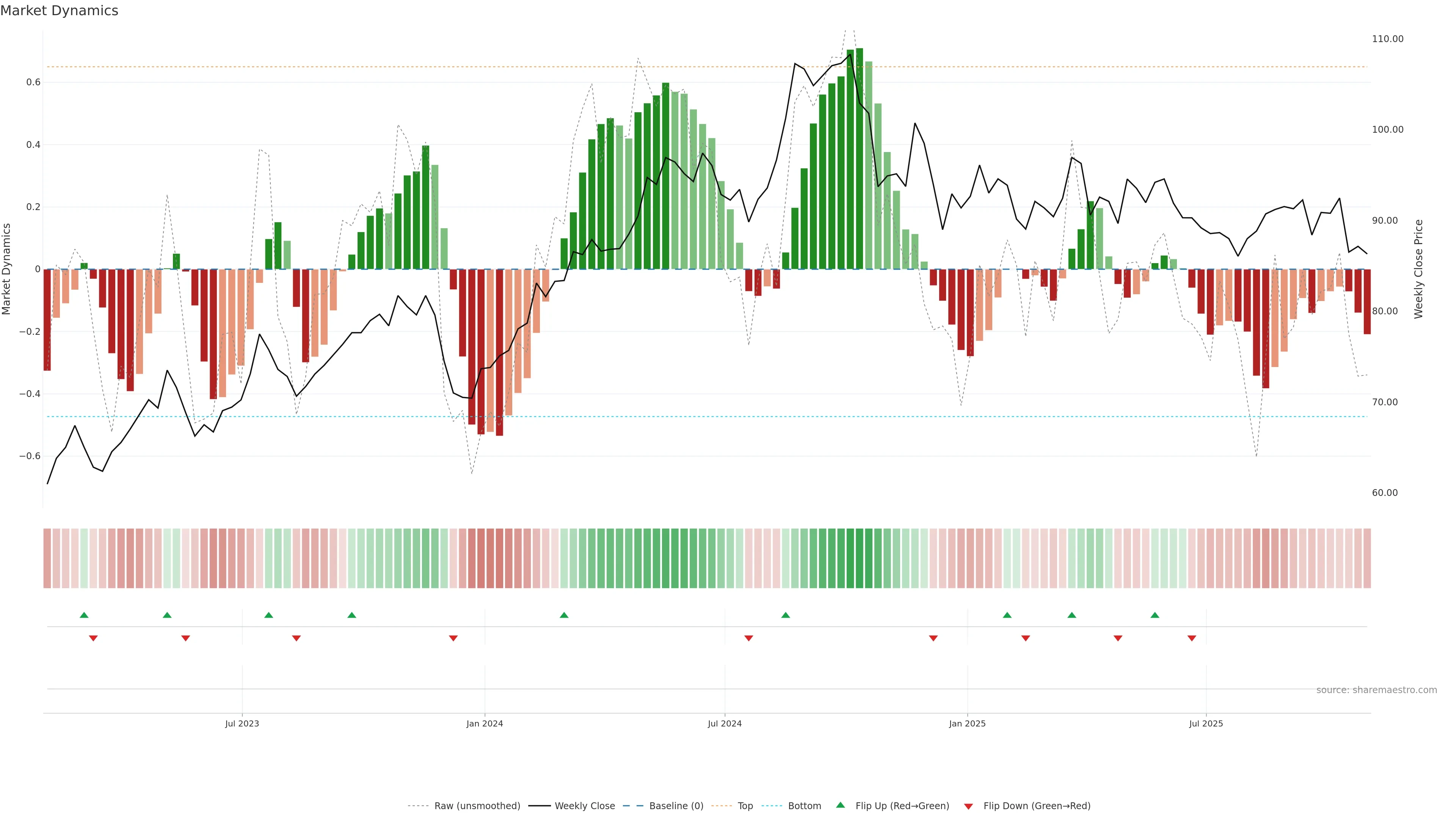Toggle the Baseline (0) legend entry
Viewport: 1456px width, 819px height.
[676, 806]
